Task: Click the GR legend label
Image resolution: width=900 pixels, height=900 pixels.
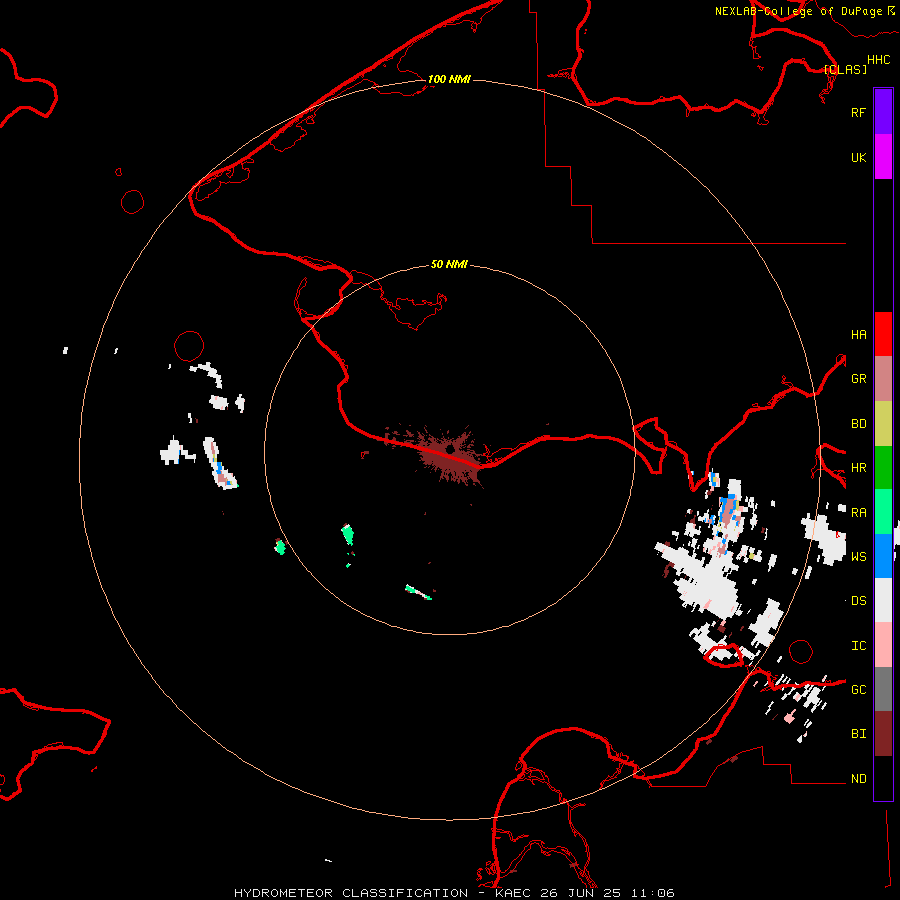Action: click(x=858, y=379)
